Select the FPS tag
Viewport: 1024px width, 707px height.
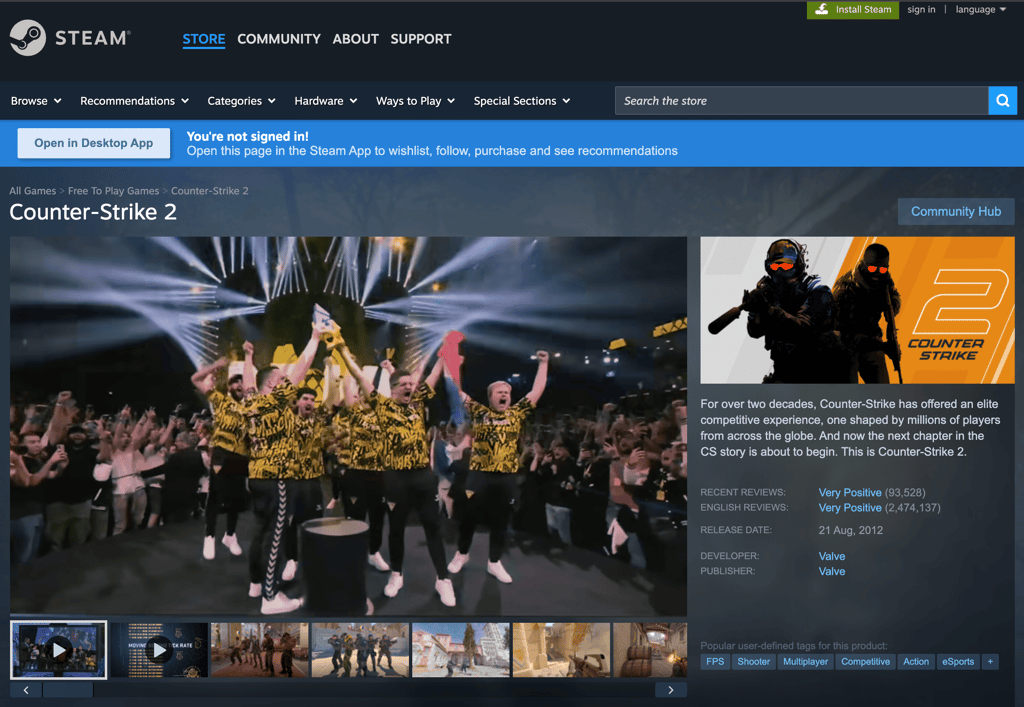pos(715,662)
